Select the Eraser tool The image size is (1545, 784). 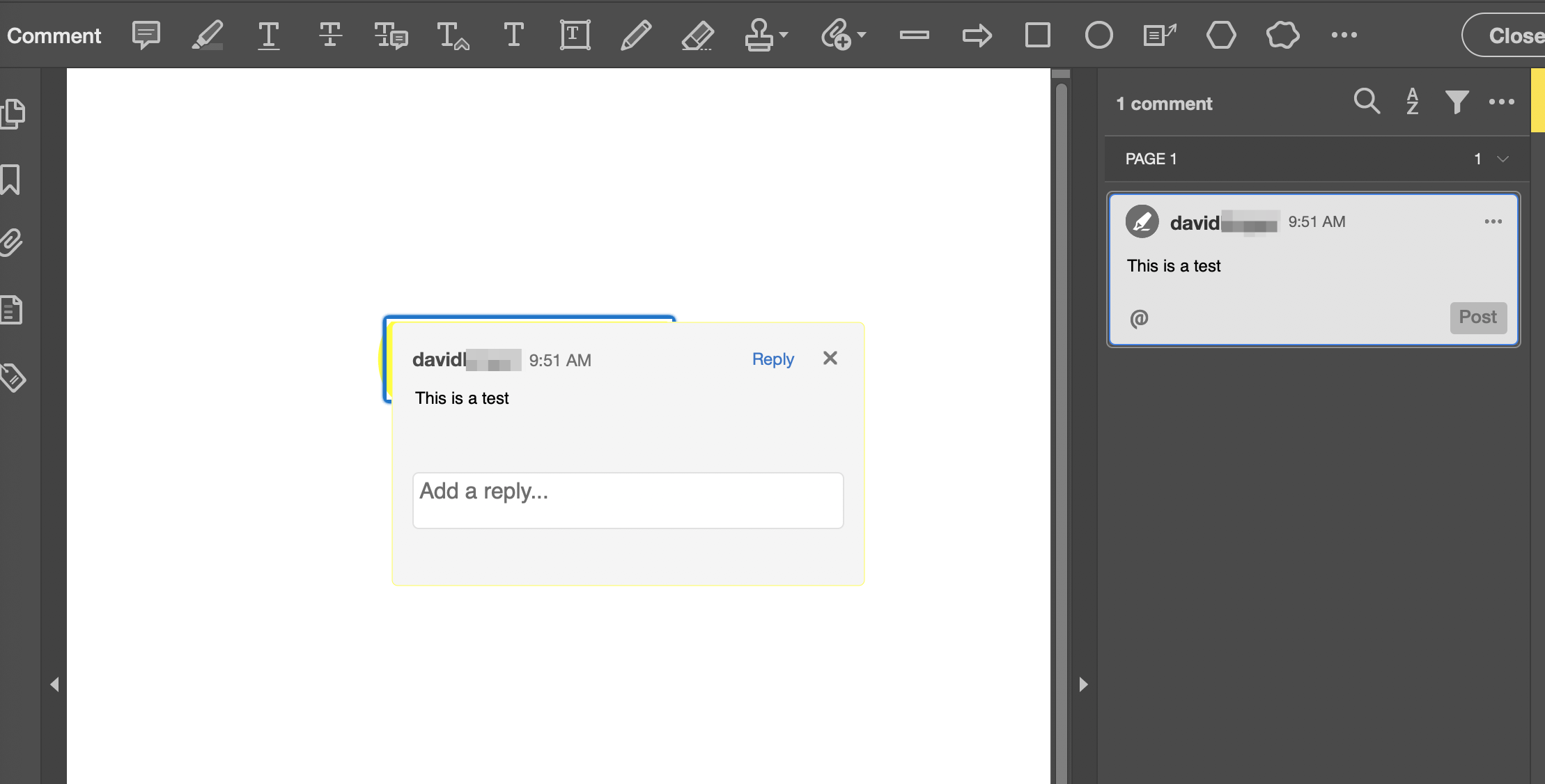click(x=697, y=35)
